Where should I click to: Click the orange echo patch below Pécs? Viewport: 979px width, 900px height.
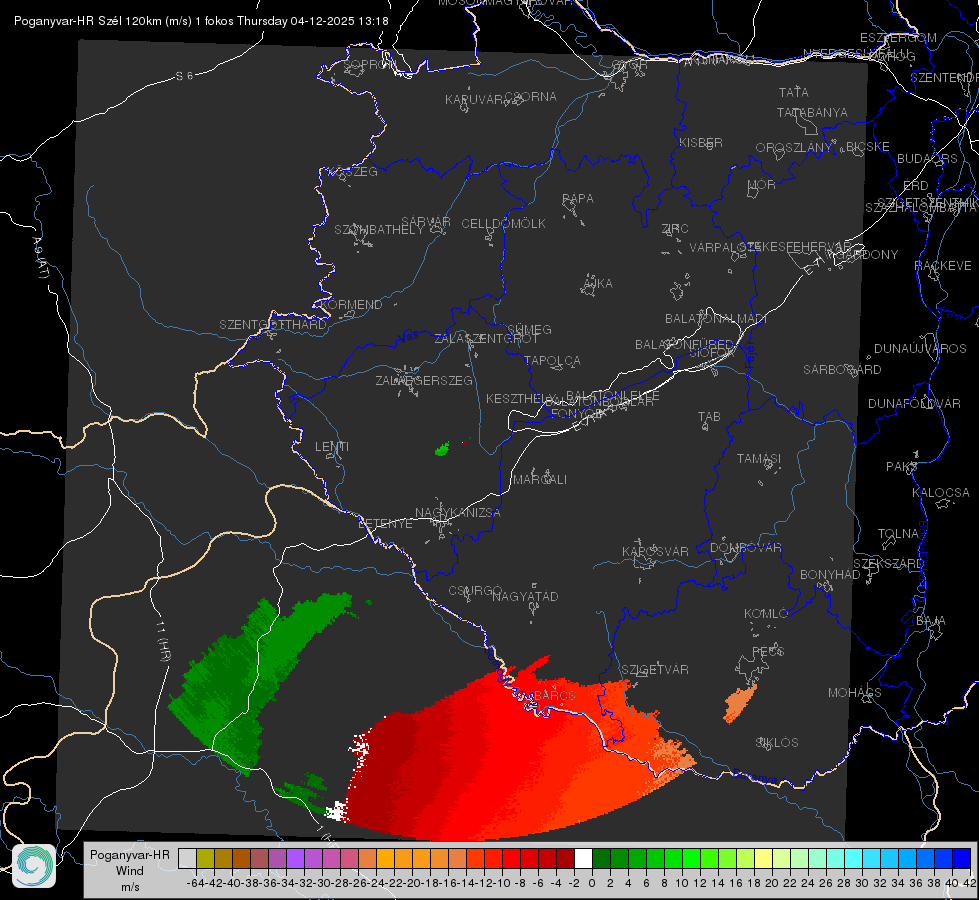click(740, 703)
